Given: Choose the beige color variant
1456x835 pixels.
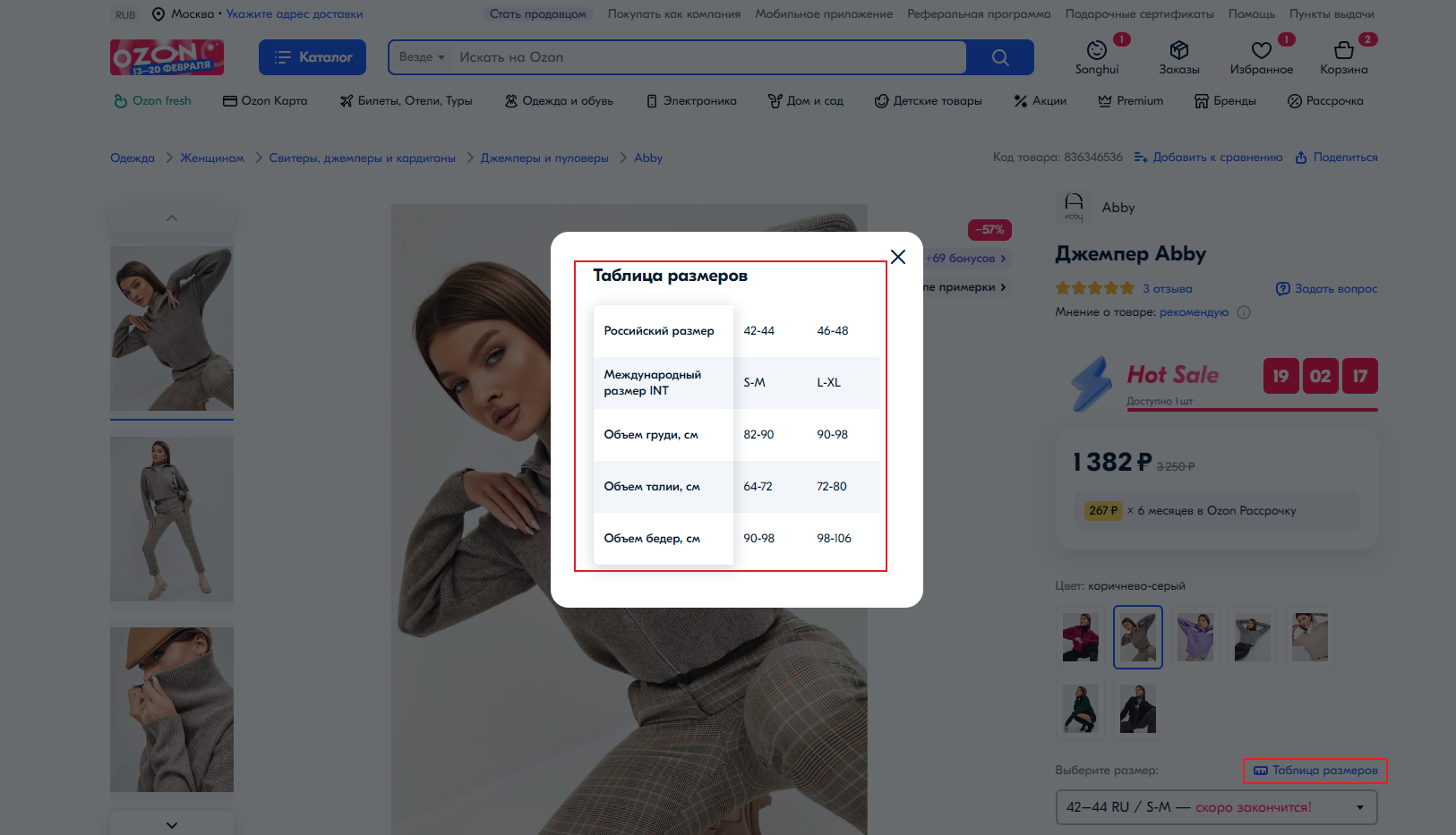Looking at the screenshot, I should point(1310,637).
